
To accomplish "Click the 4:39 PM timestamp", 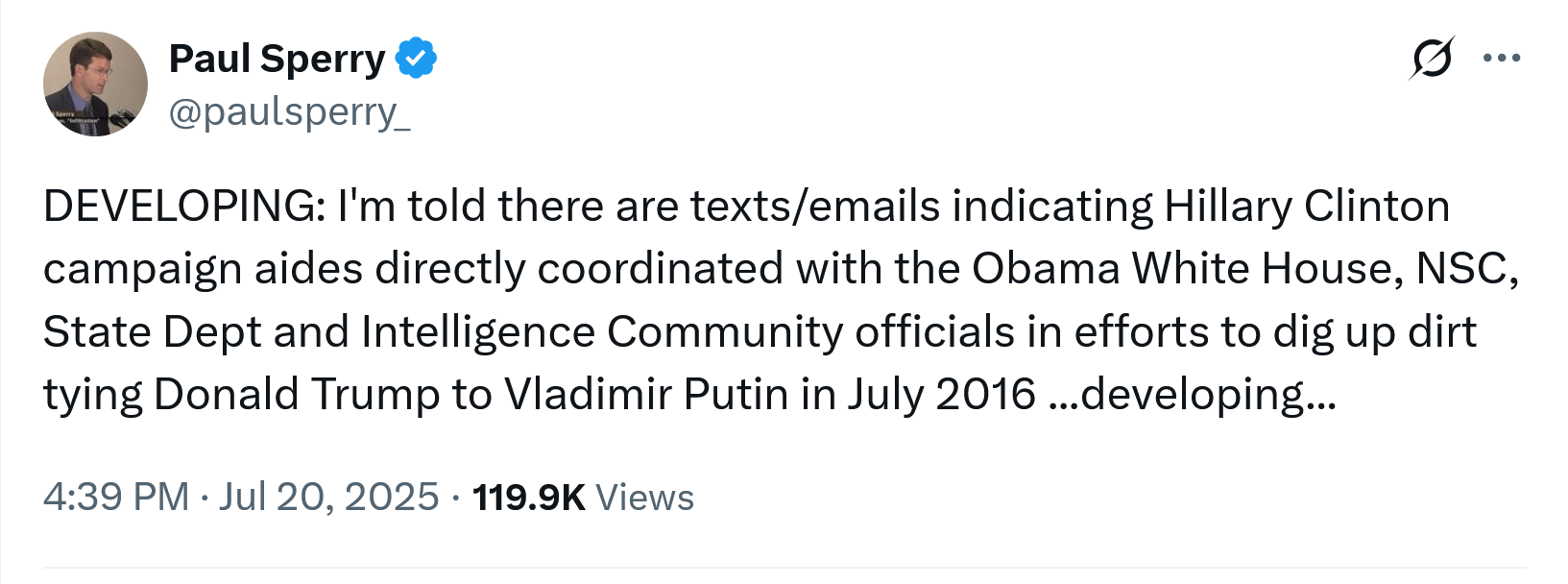I will (115, 497).
